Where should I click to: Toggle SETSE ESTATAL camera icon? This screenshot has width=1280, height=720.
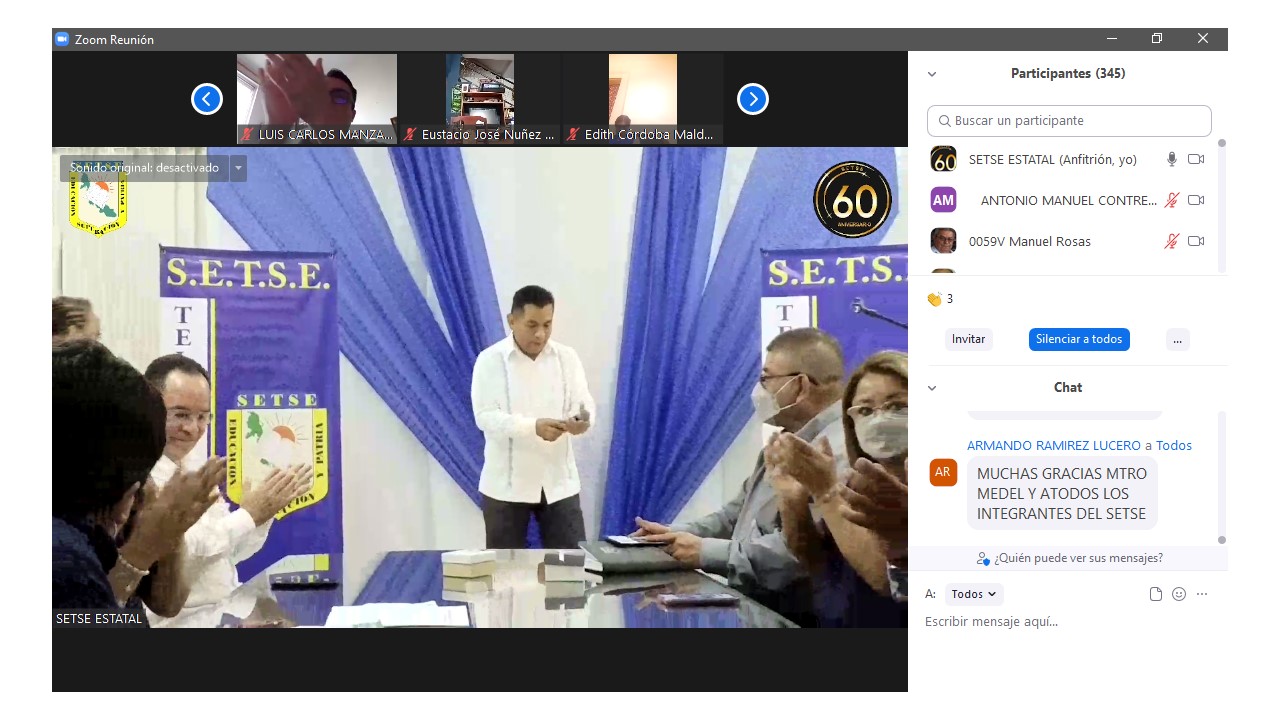[x=1196, y=159]
